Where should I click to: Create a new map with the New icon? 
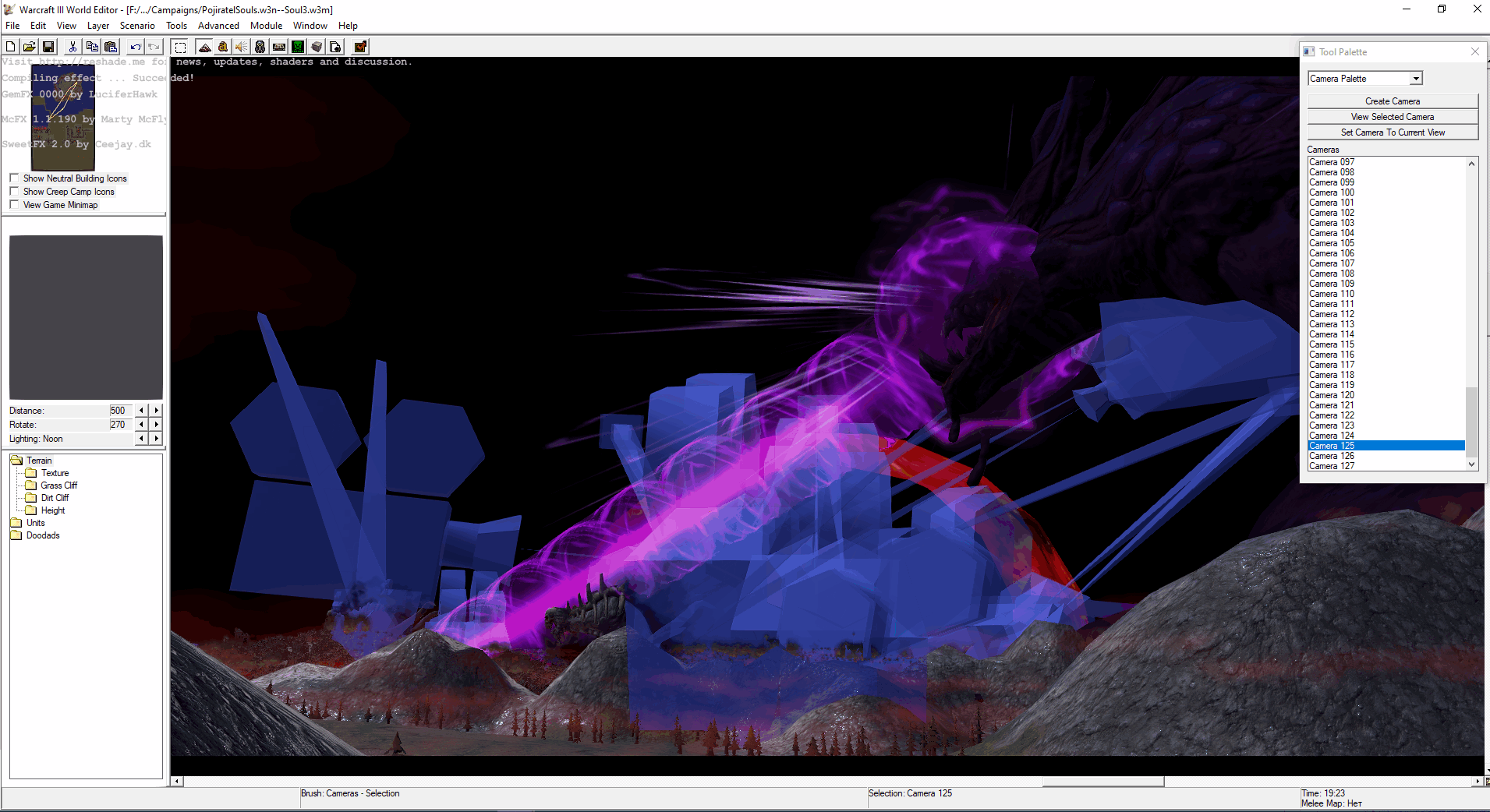[x=11, y=47]
